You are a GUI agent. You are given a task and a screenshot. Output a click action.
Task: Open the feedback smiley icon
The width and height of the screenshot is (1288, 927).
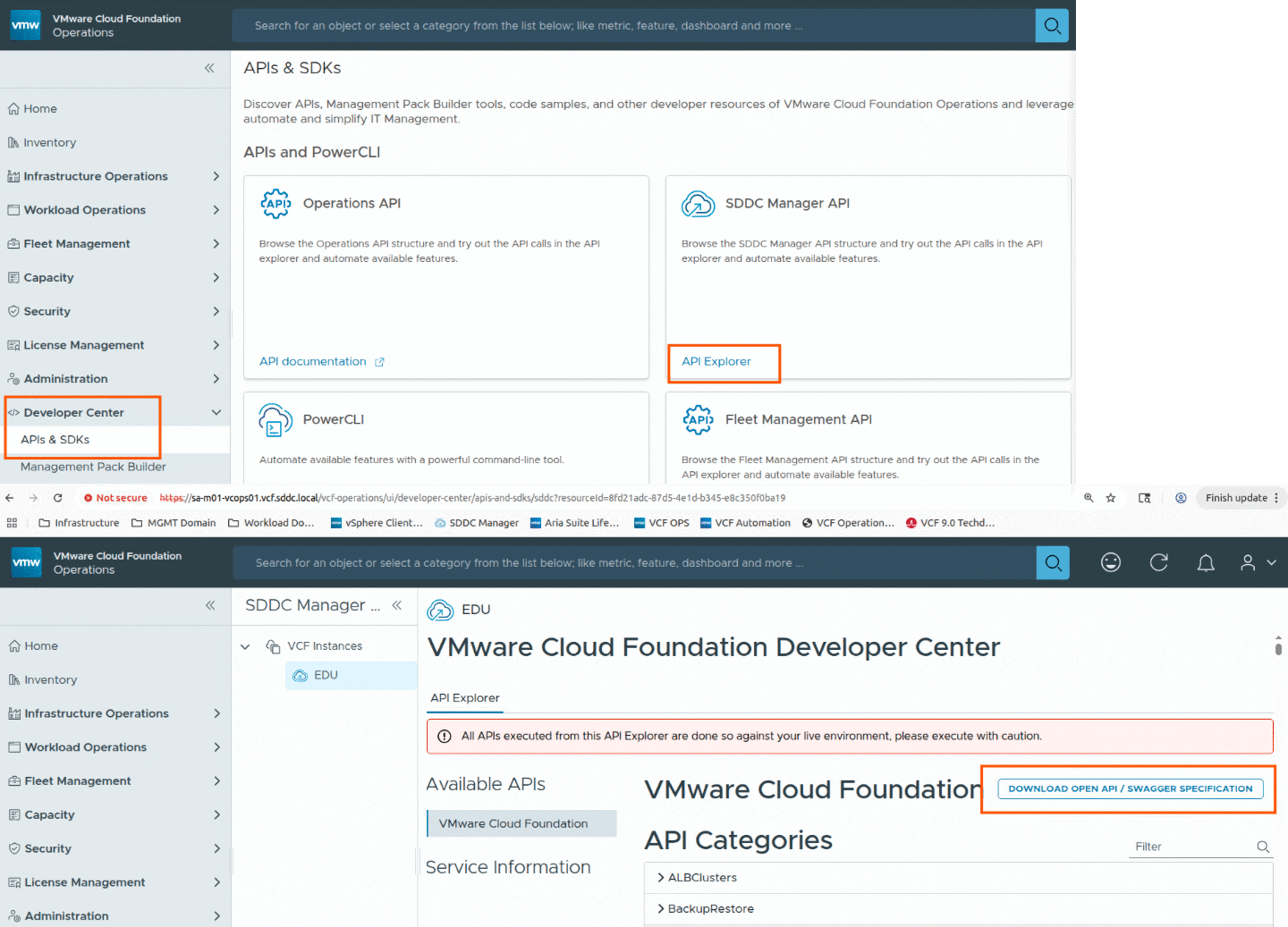(1110, 563)
